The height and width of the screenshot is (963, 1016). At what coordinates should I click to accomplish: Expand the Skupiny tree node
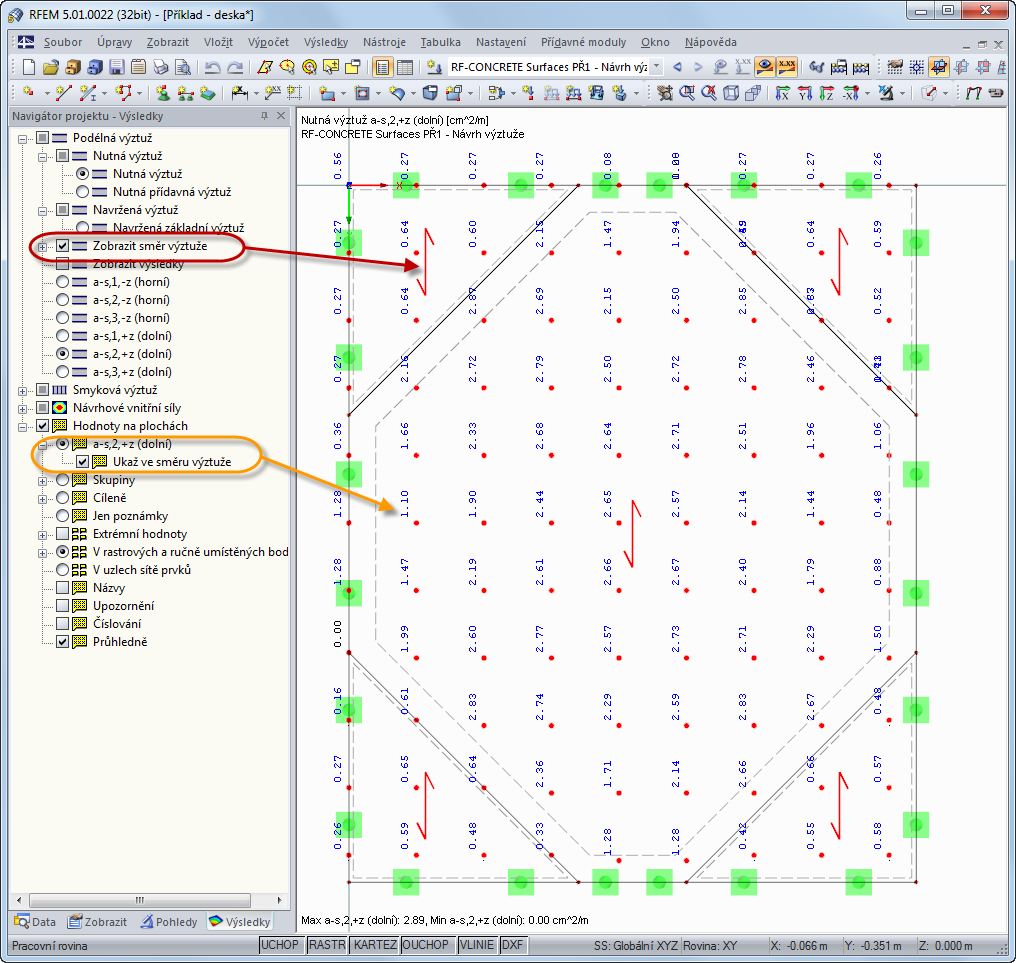click(x=42, y=480)
